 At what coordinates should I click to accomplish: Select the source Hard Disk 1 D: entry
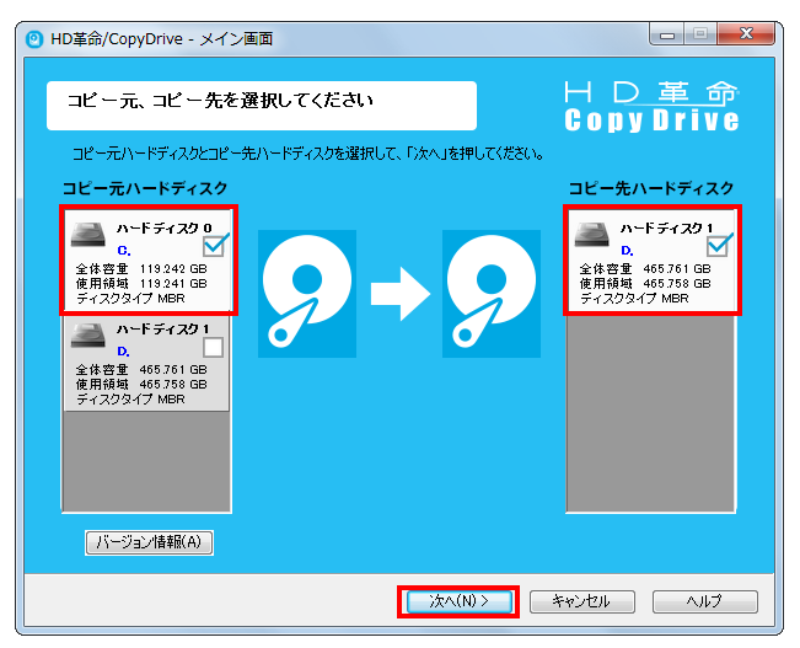tap(147, 363)
